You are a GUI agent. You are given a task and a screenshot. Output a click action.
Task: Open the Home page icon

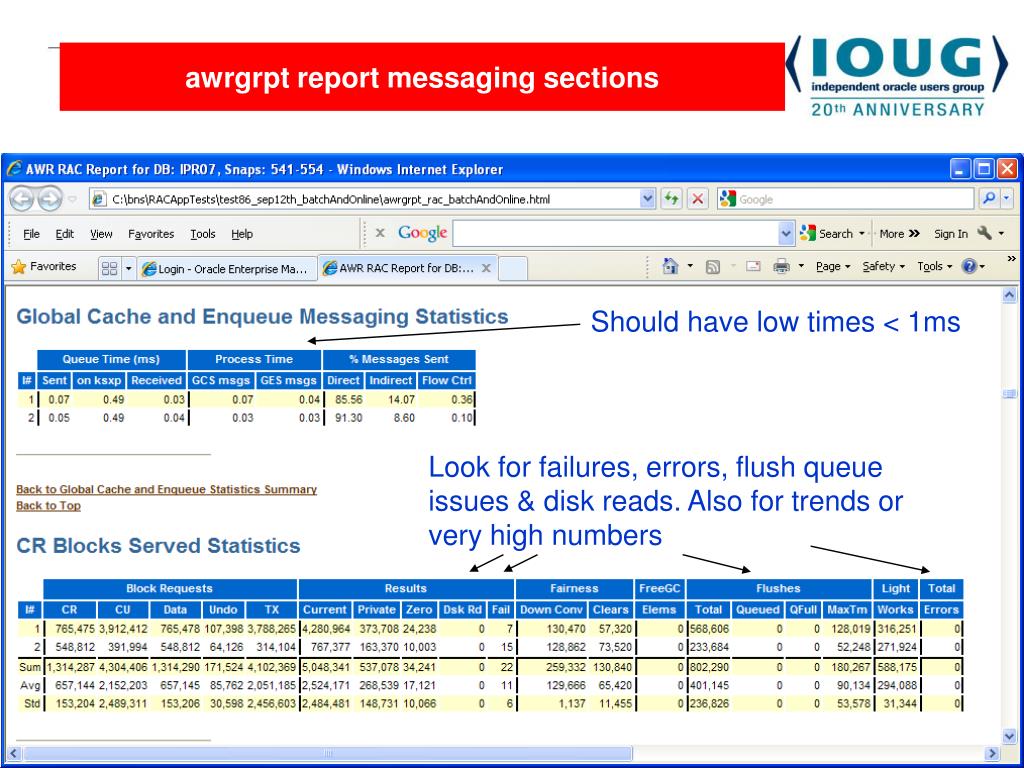[x=670, y=266]
